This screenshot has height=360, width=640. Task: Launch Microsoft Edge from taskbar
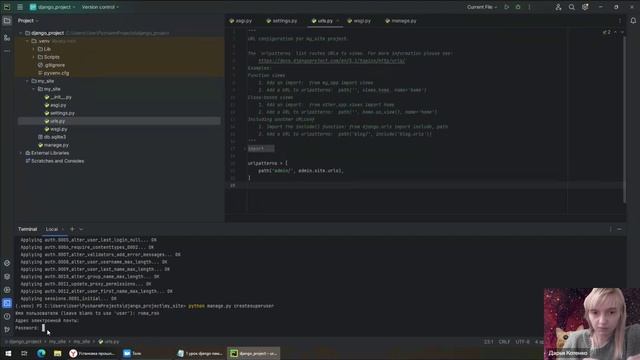(41, 353)
